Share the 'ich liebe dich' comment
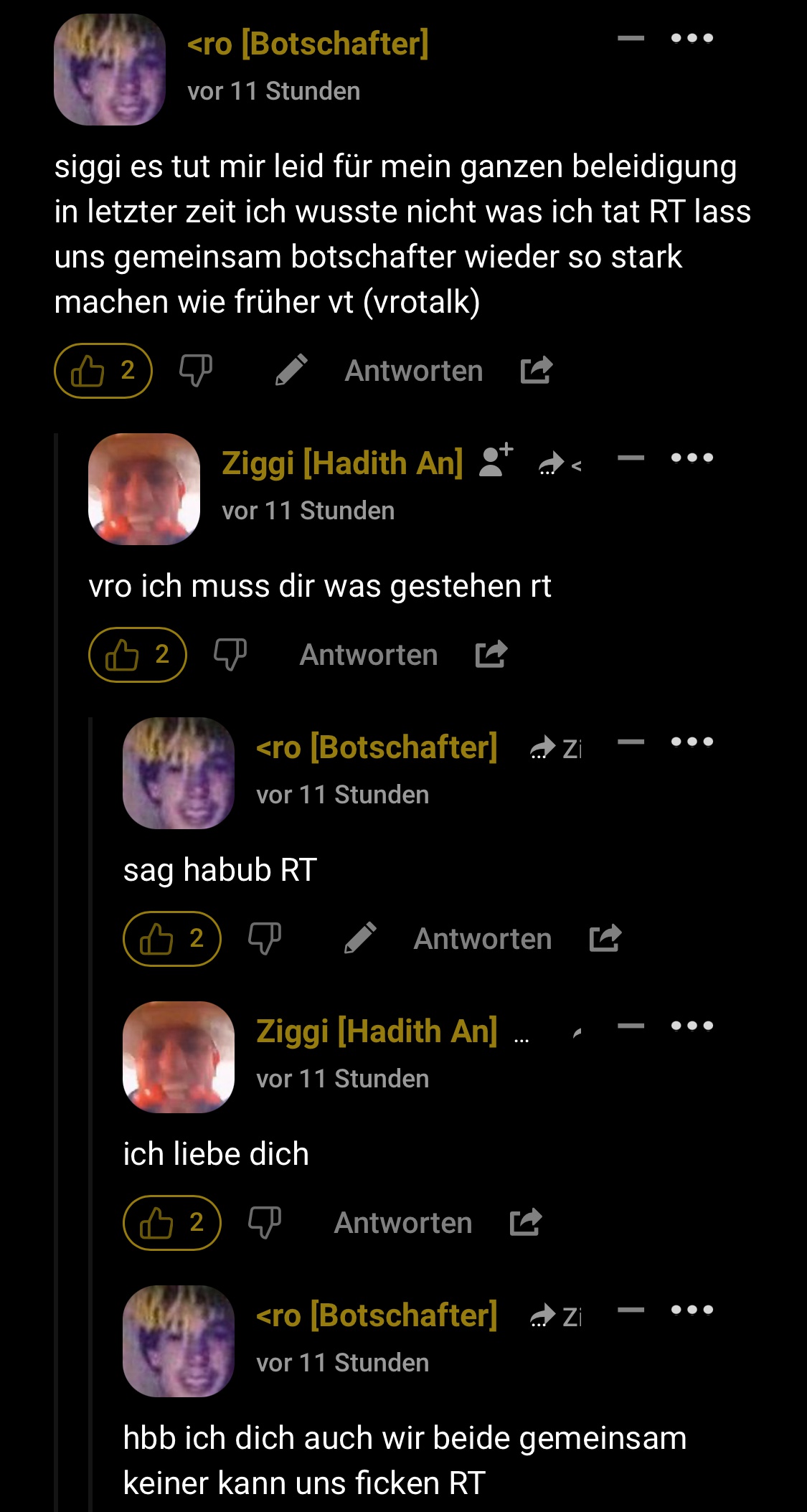This screenshot has width=807, height=1512. pyautogui.click(x=526, y=1222)
